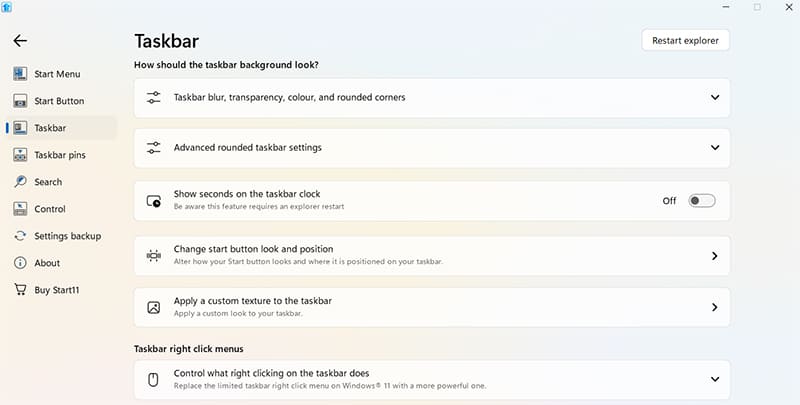Click the Taskbar pins sidebar icon
This screenshot has height=405, width=800.
point(20,155)
